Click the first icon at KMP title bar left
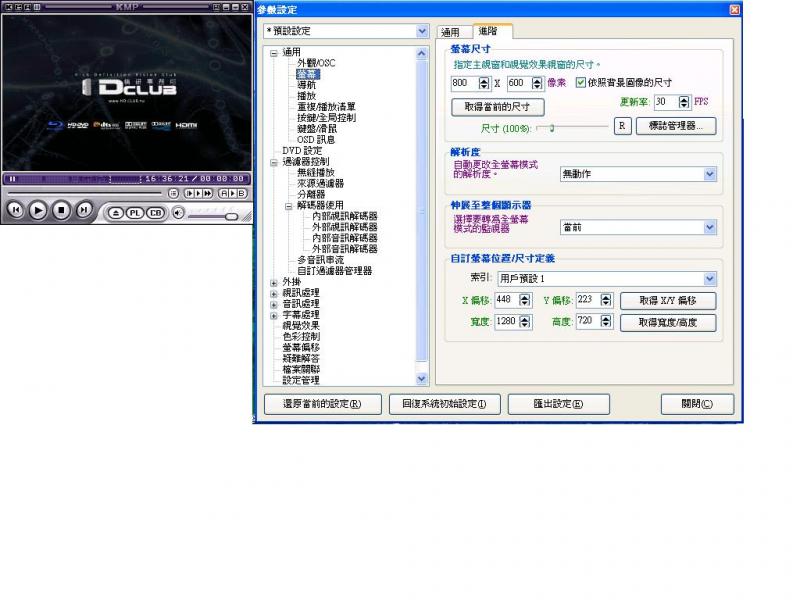This screenshot has width=800, height=600. 8,7
